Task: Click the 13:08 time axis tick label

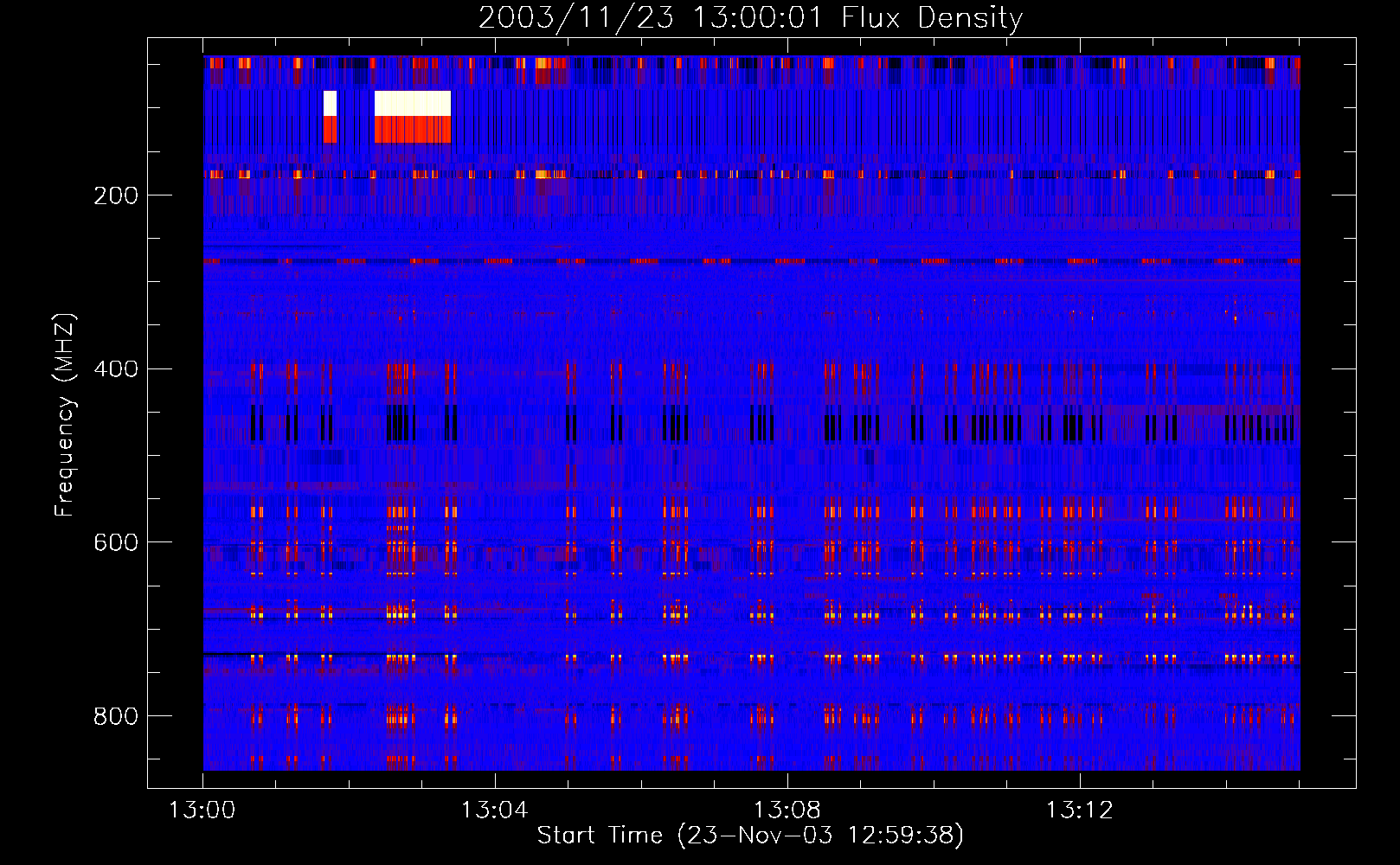Action: coord(787,811)
